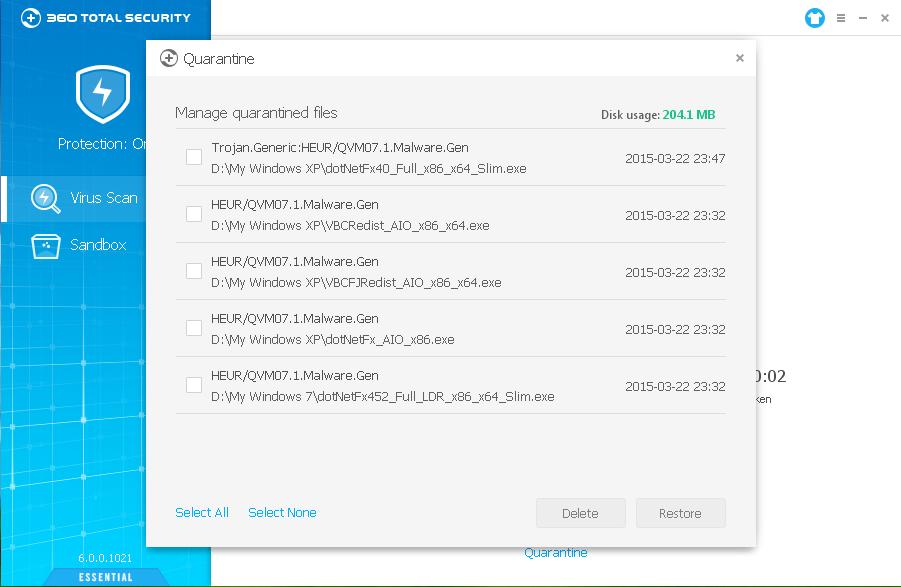Close the Quarantine dialog
This screenshot has width=901, height=587.
pyautogui.click(x=740, y=57)
